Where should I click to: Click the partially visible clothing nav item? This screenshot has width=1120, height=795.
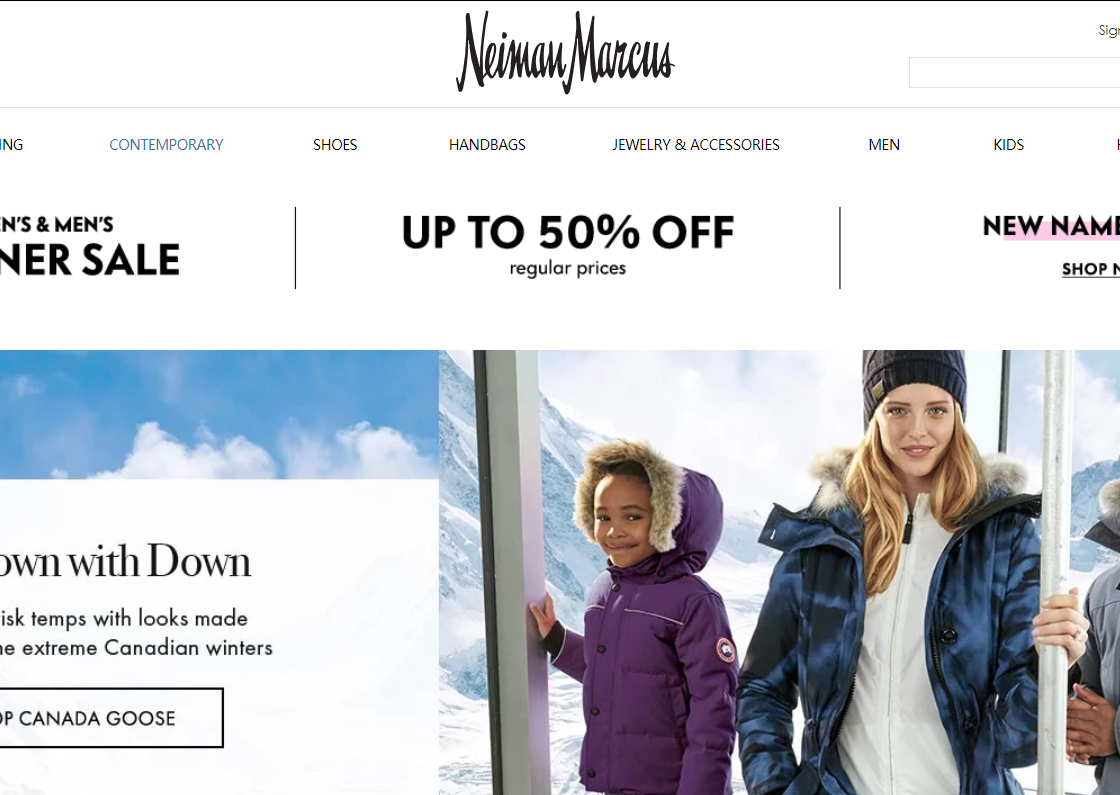pos(11,144)
